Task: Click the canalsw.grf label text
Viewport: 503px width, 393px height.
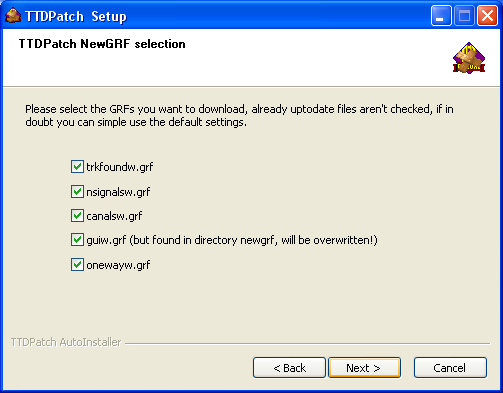Action: tap(114, 216)
